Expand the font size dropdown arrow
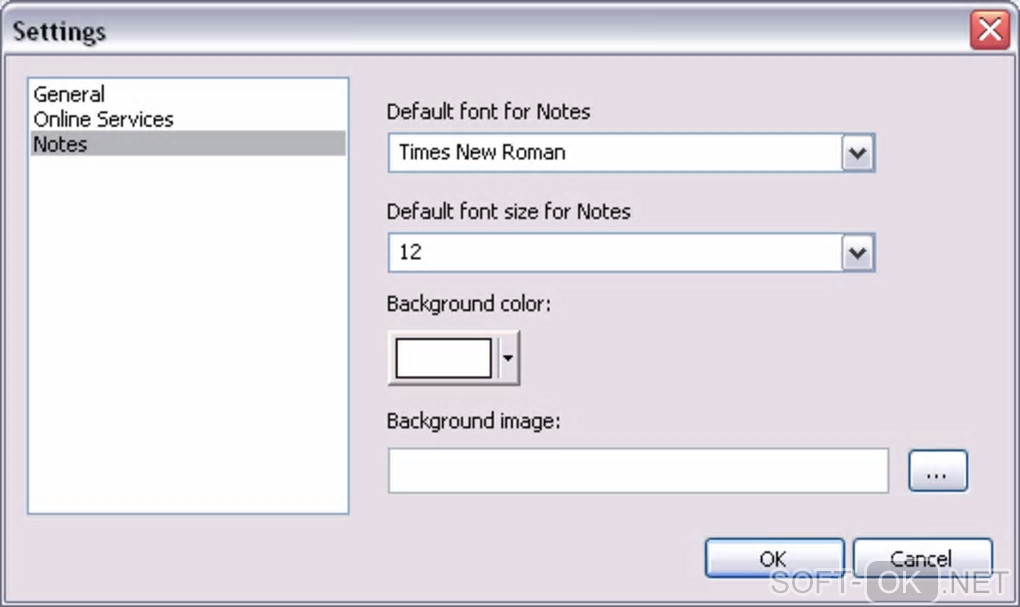This screenshot has width=1020, height=607. point(857,253)
